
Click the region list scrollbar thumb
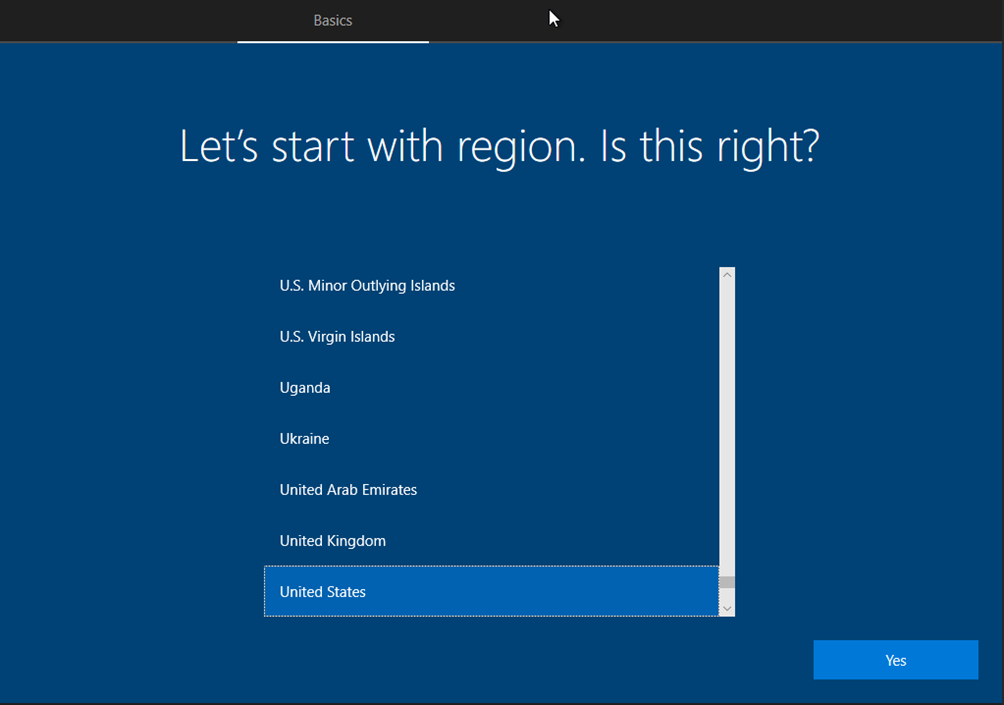pyautogui.click(x=727, y=582)
